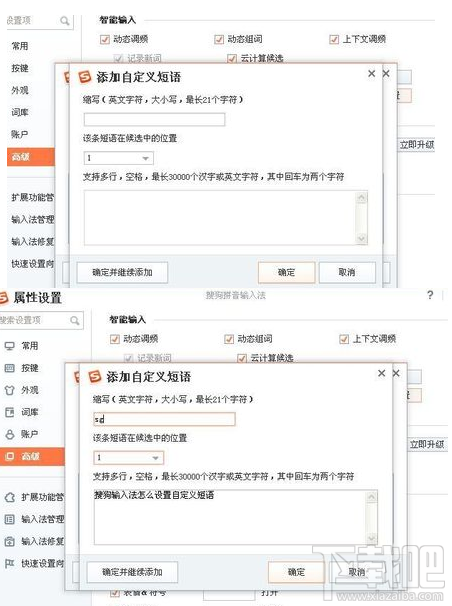Image resolution: width=452 pixels, height=606 pixels.
Task: Click scroll-up arrow of the empty phrase text area
Action: tap(362, 197)
